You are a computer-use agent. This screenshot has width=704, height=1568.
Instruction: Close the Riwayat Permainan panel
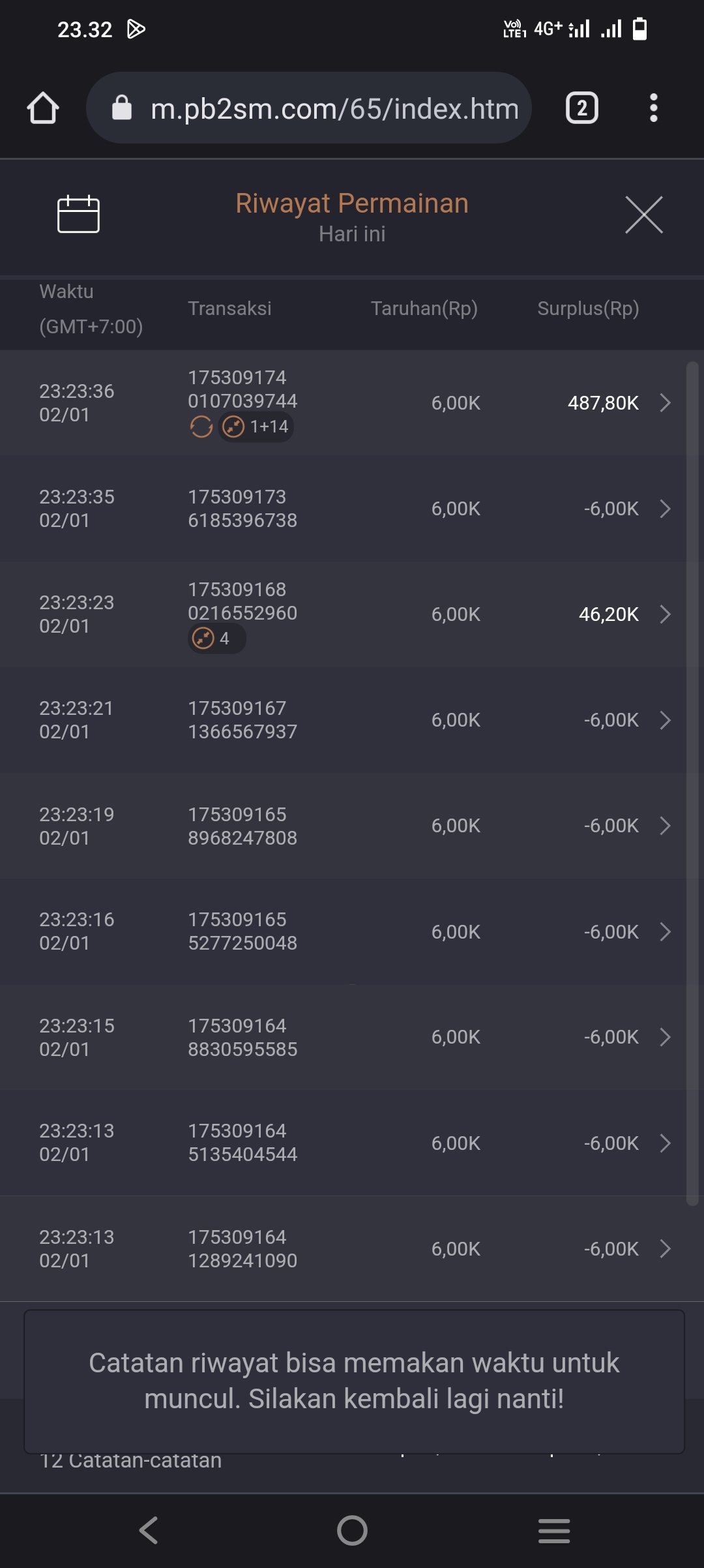[x=643, y=215]
